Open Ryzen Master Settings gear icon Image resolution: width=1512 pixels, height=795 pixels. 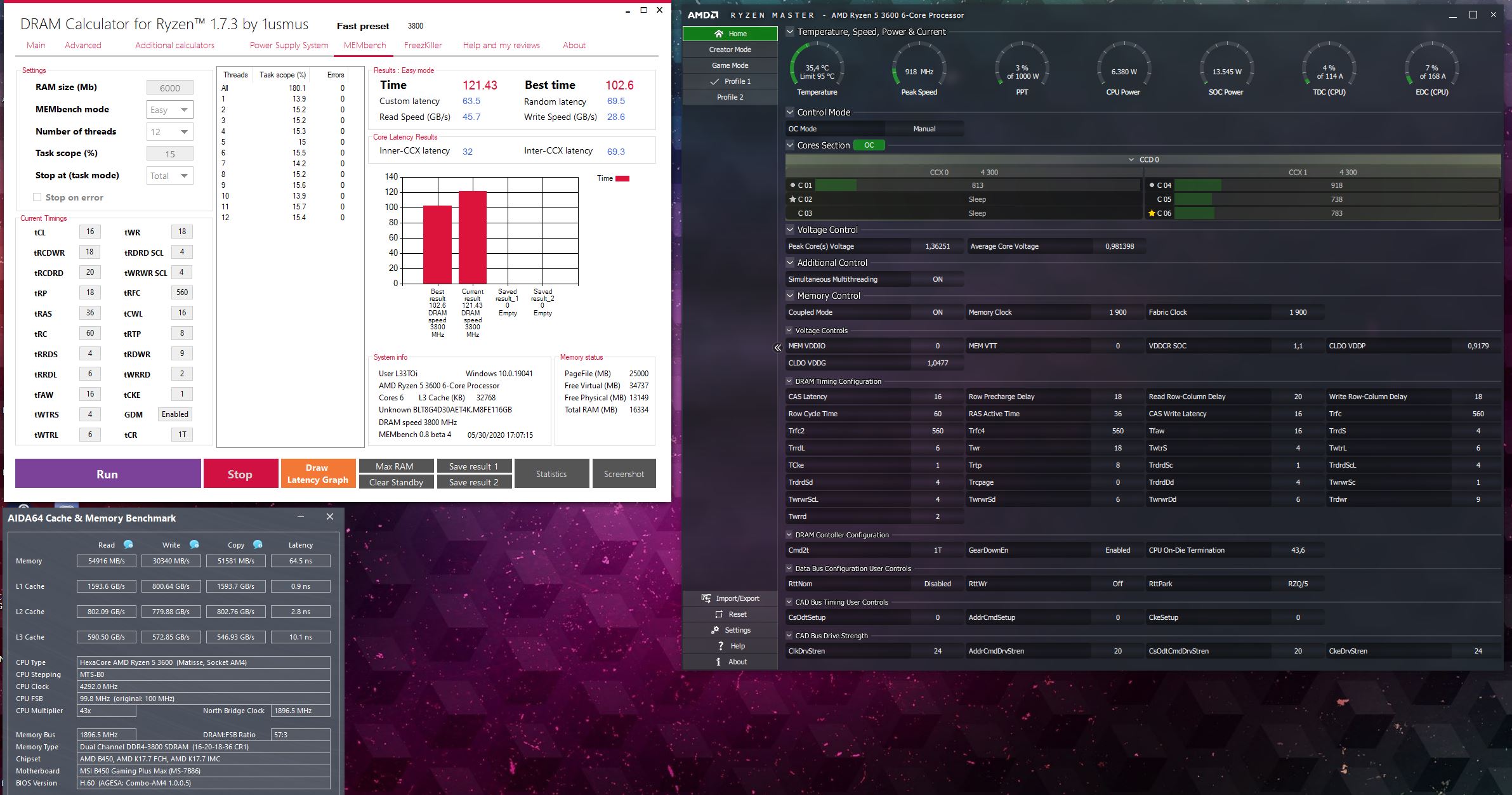(x=715, y=630)
